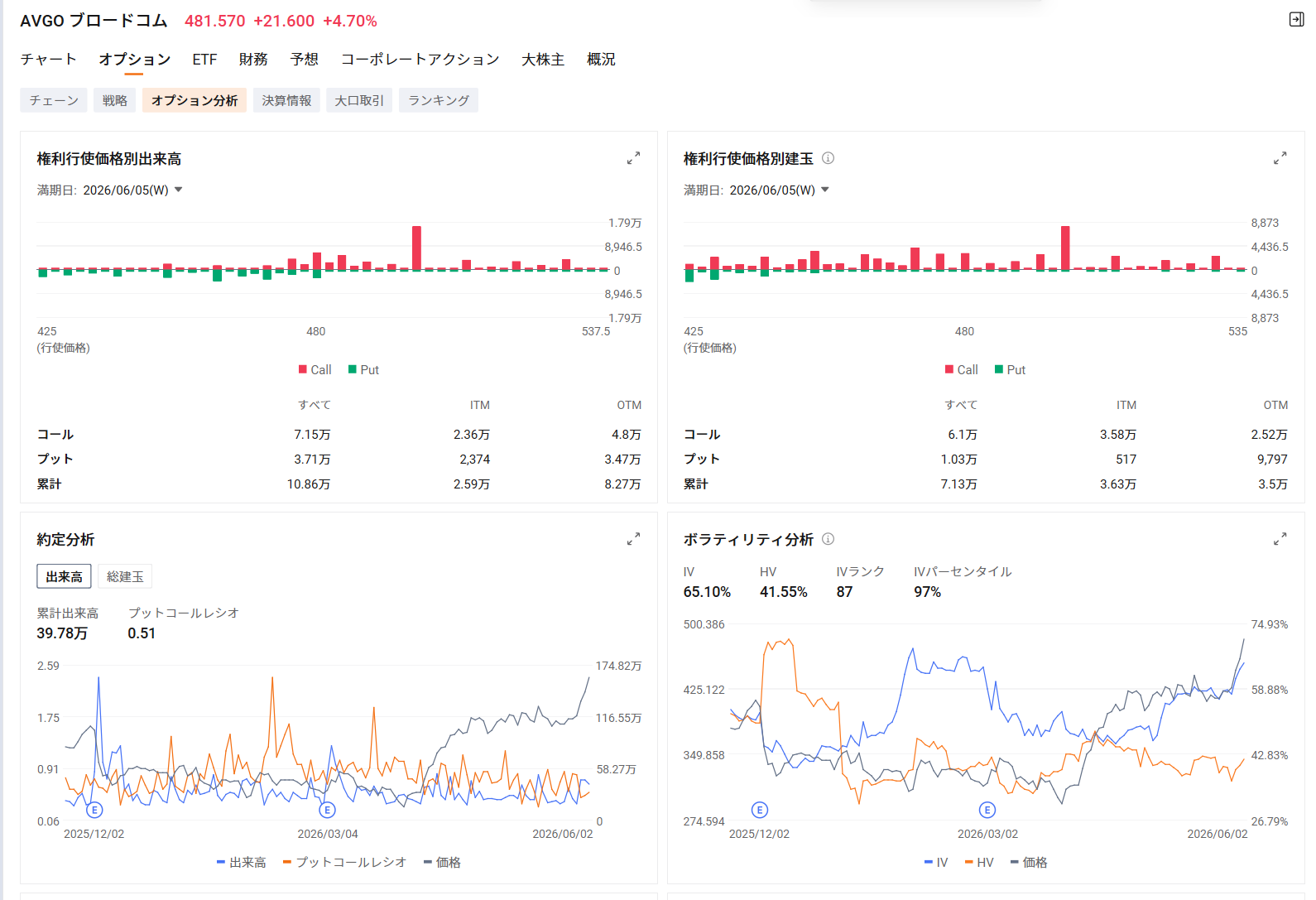The width and height of the screenshot is (1316, 900).
Task: Open info tooltip next to ボラティリティ分析
Action: (x=828, y=539)
